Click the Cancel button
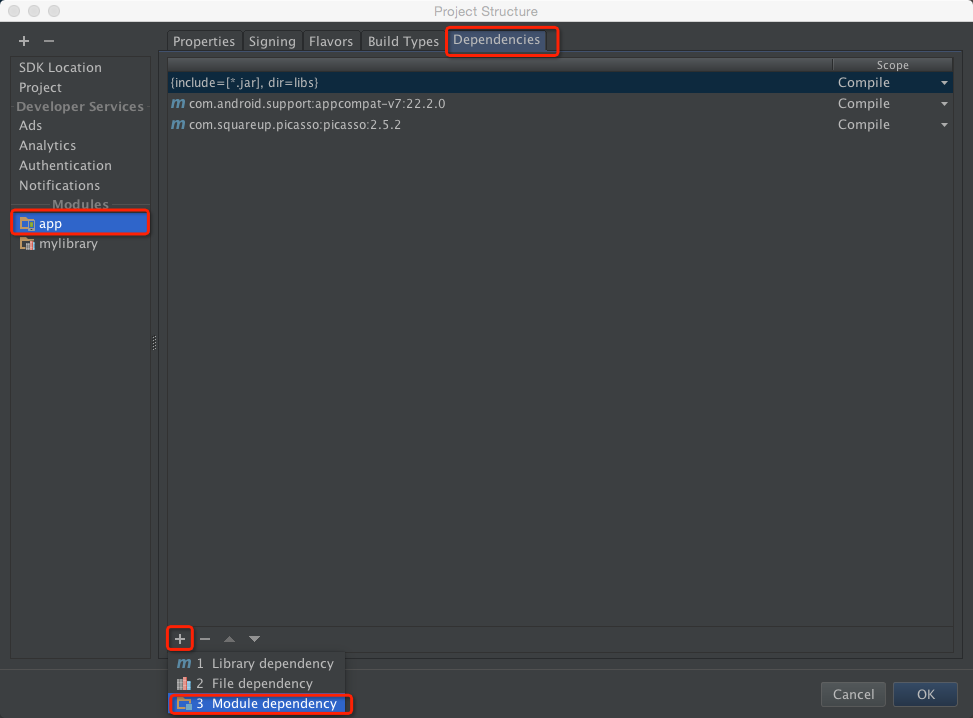Image resolution: width=973 pixels, height=718 pixels. point(853,694)
